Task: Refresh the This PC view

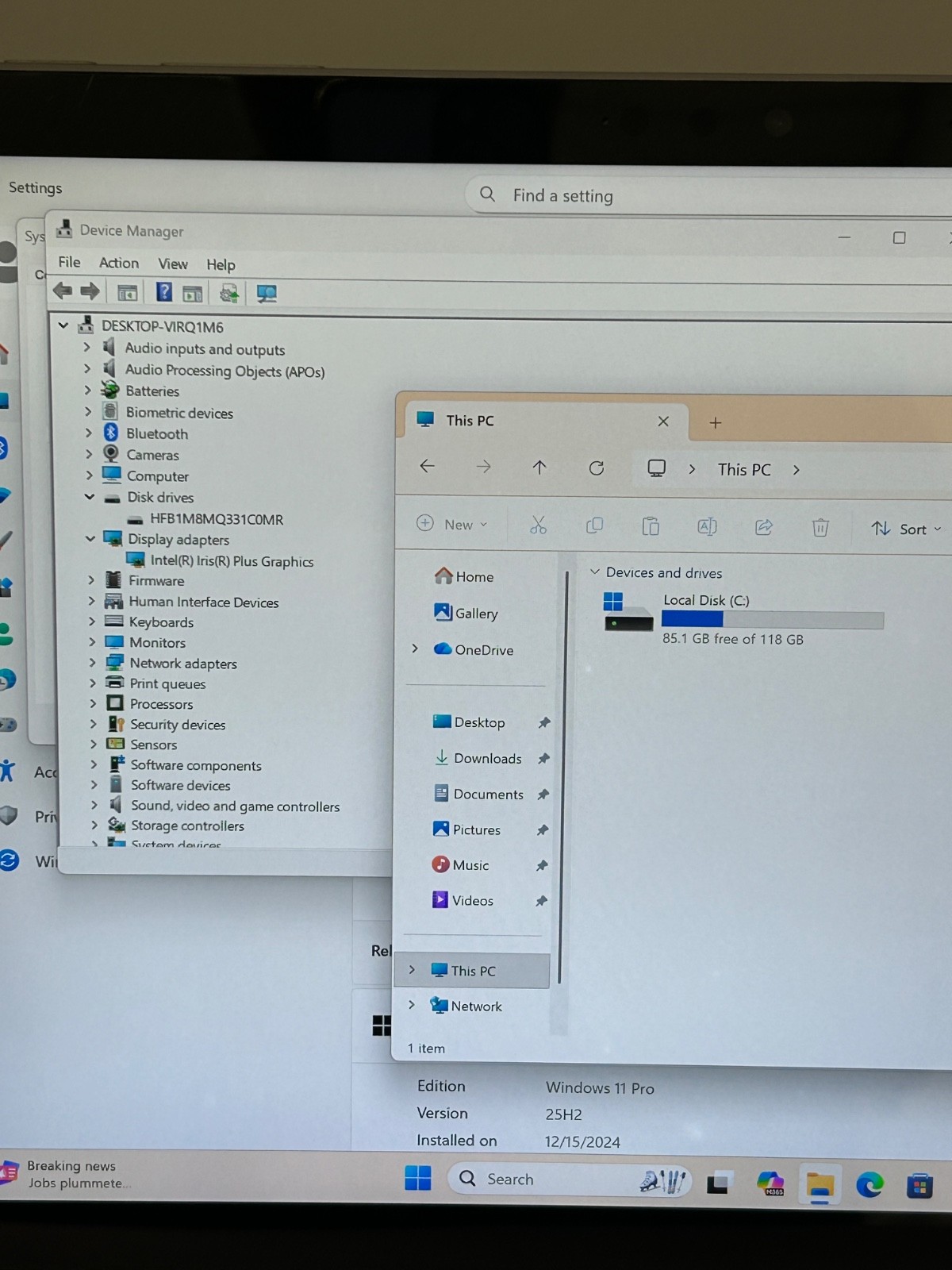Action: pyautogui.click(x=597, y=468)
